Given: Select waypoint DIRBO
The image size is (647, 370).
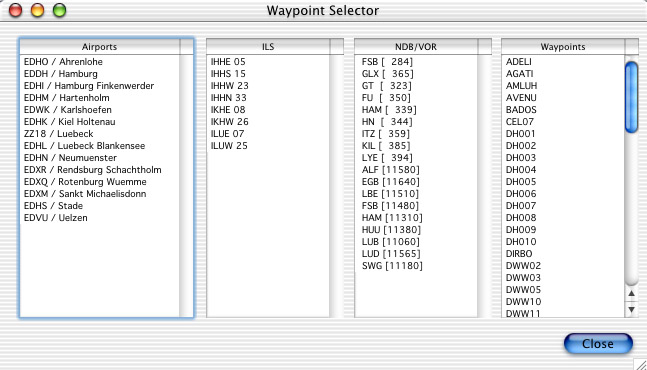Looking at the screenshot, I should [519, 253].
